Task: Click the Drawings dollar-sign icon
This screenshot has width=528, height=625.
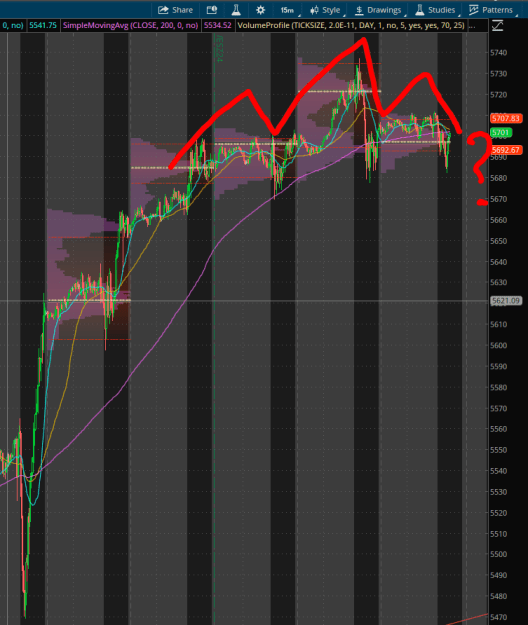Action: tap(359, 10)
